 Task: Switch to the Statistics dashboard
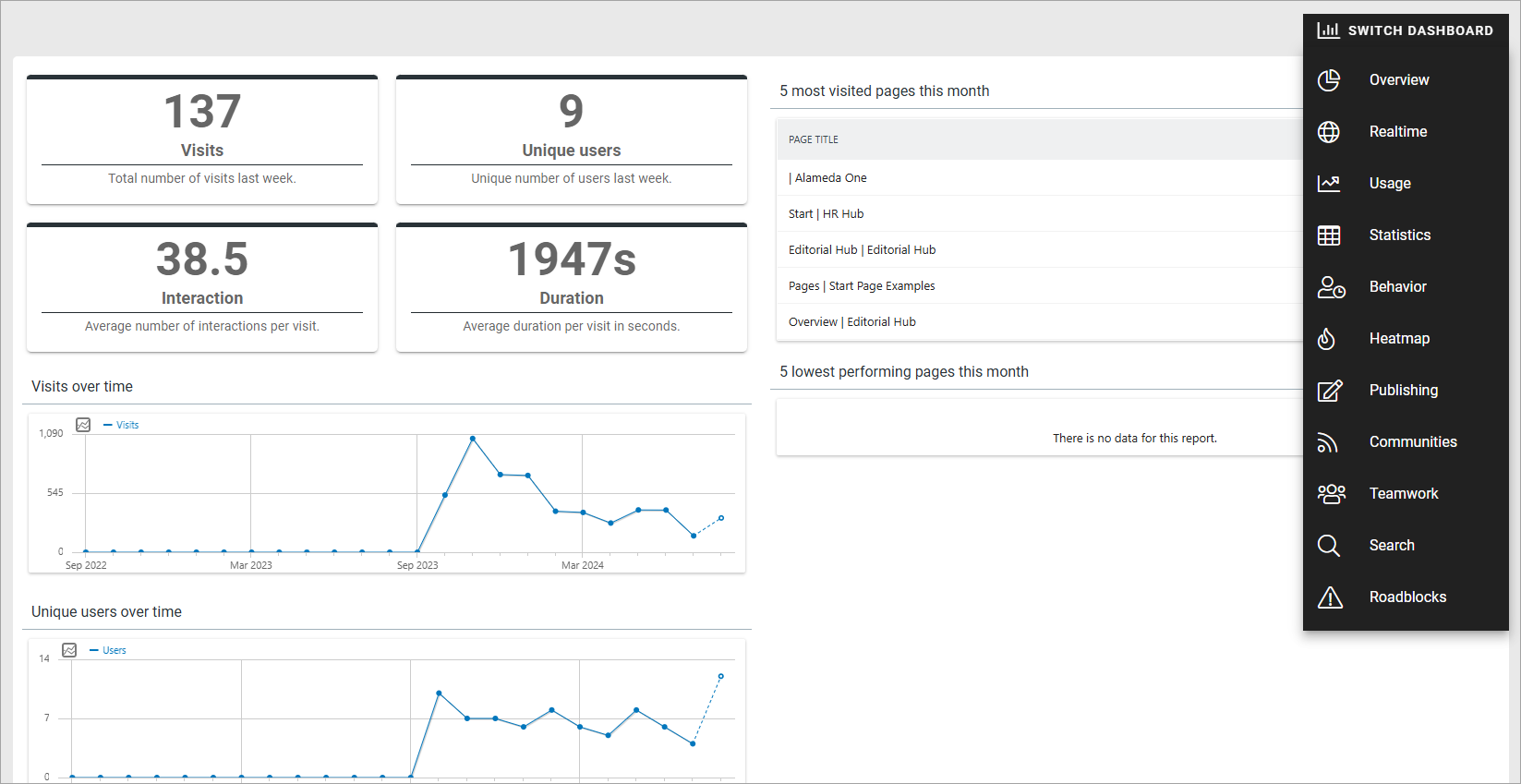(x=1406, y=235)
